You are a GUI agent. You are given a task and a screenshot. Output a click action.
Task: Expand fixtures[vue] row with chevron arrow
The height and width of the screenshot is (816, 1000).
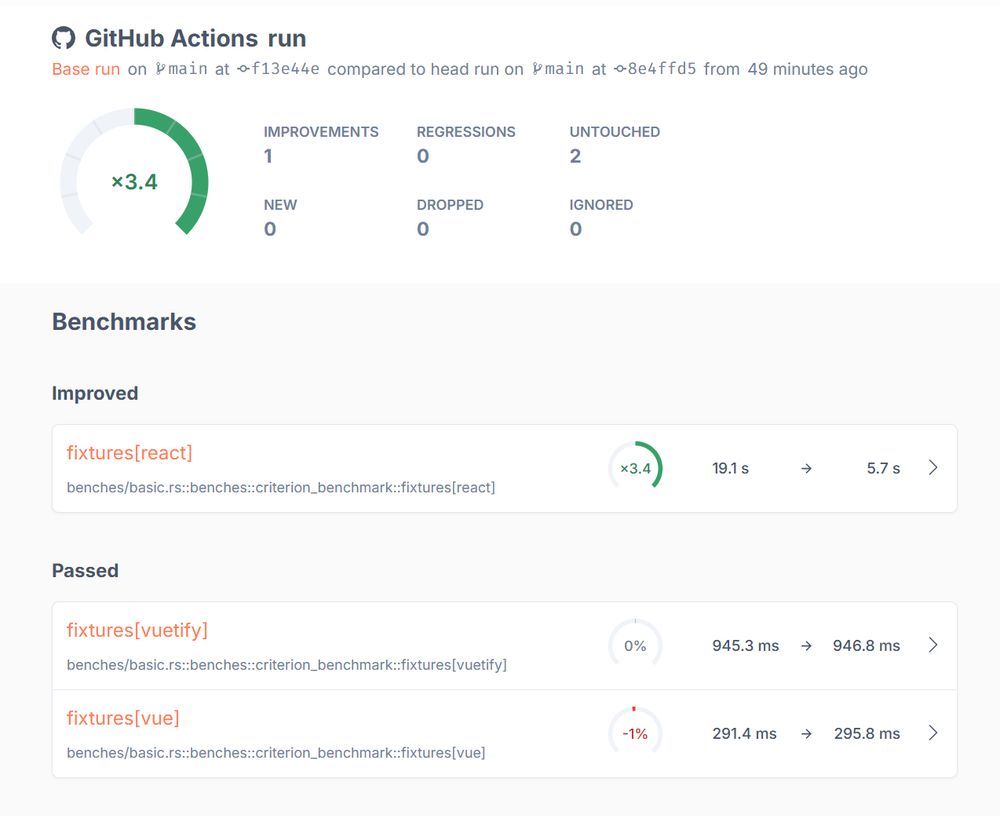[933, 733]
